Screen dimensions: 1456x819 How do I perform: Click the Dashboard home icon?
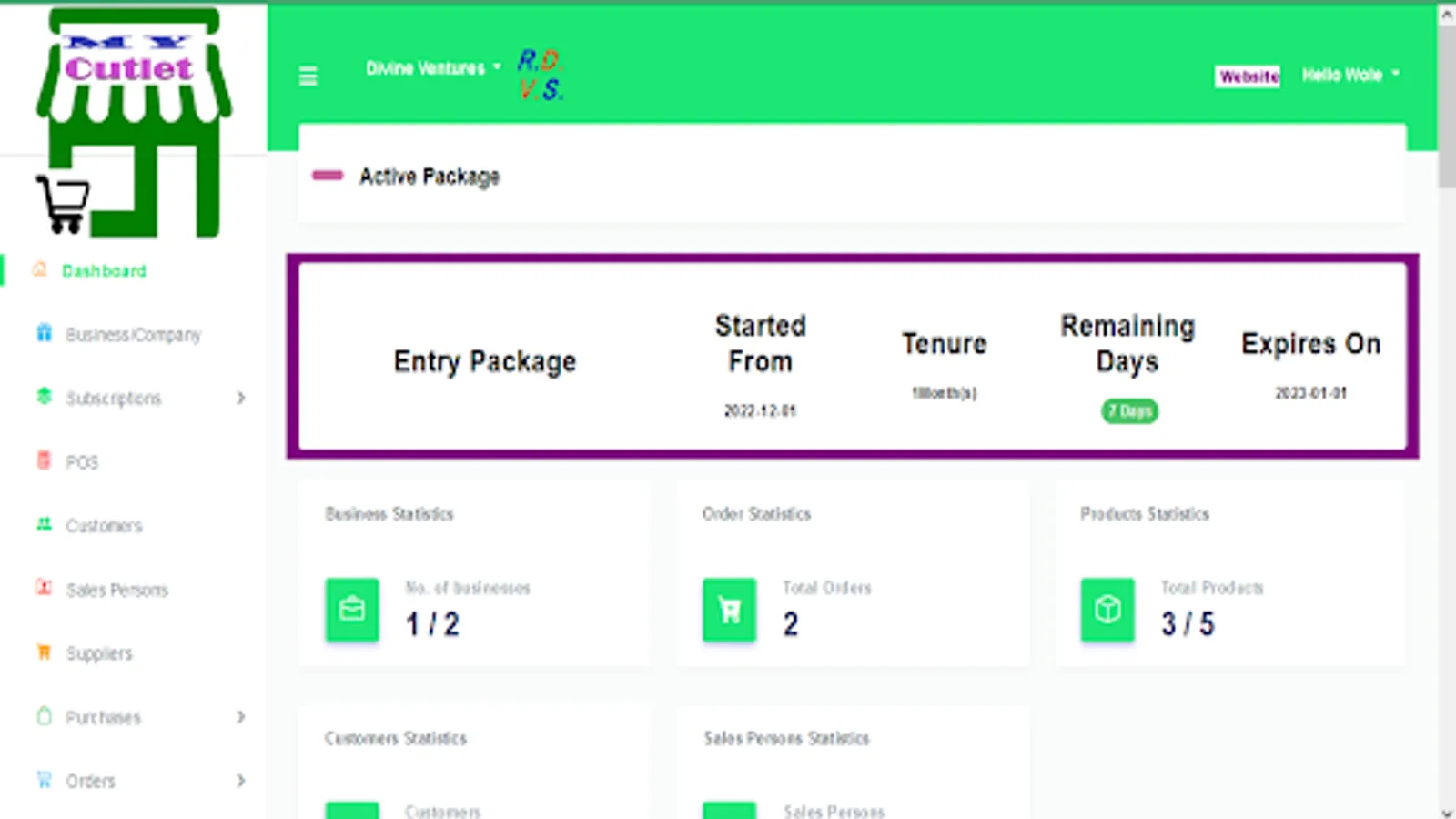pos(39,269)
